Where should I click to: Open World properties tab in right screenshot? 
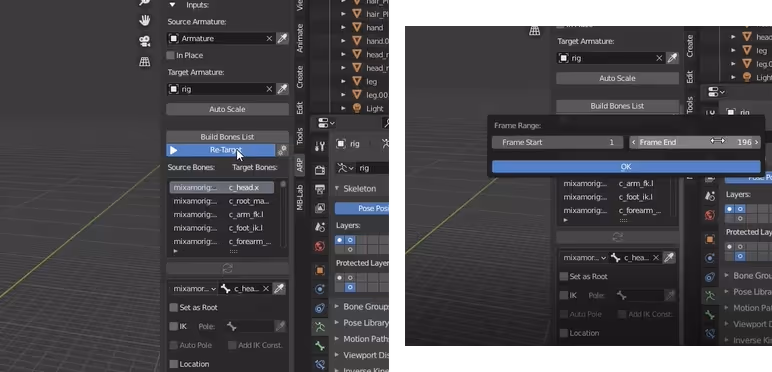pos(709,215)
